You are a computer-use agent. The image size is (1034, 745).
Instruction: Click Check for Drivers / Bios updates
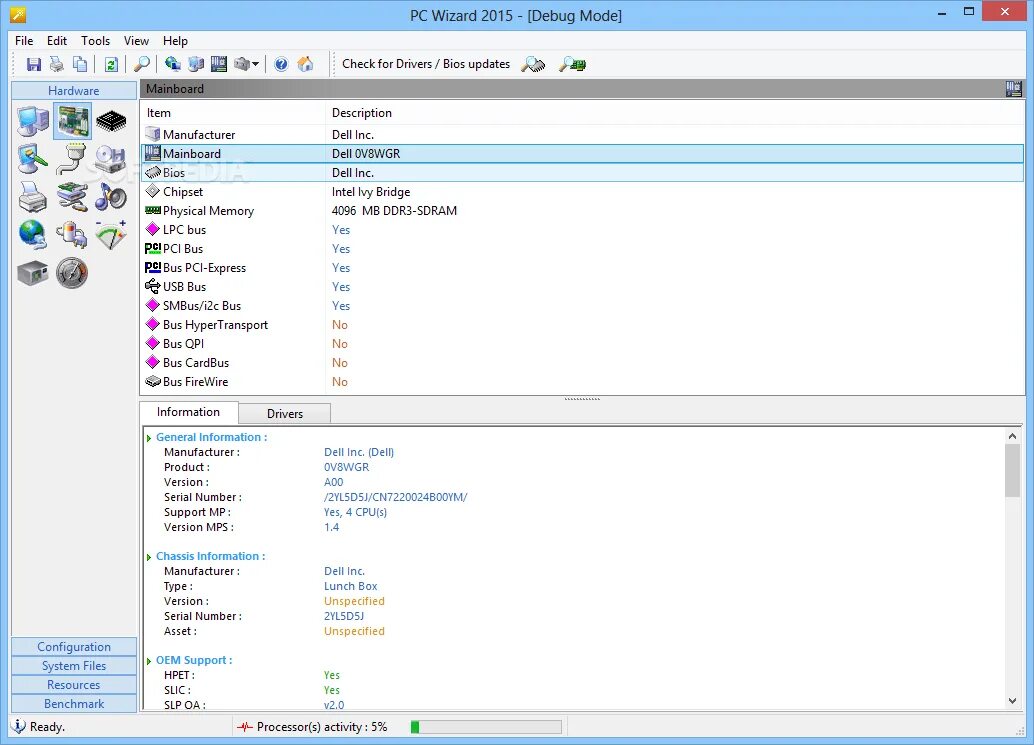click(426, 64)
